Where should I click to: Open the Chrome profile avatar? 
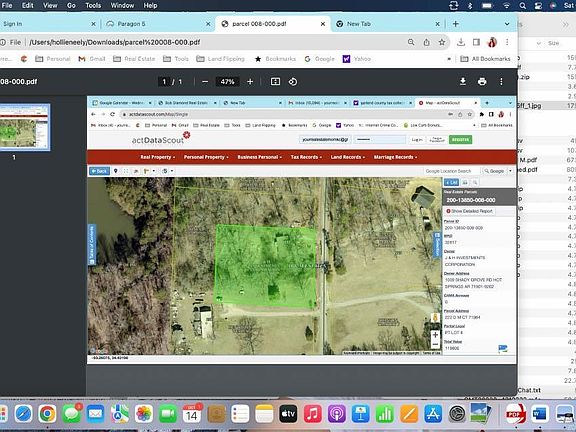click(x=492, y=42)
